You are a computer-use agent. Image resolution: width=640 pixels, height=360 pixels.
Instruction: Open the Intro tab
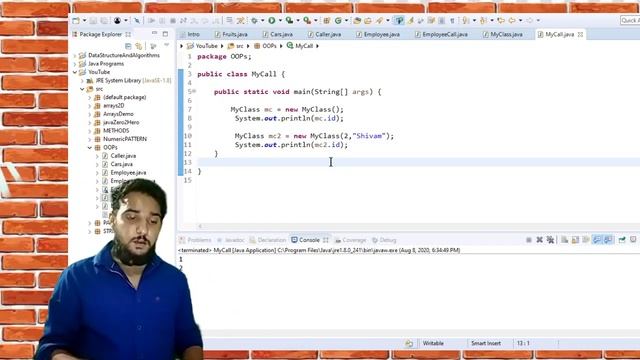(x=190, y=34)
